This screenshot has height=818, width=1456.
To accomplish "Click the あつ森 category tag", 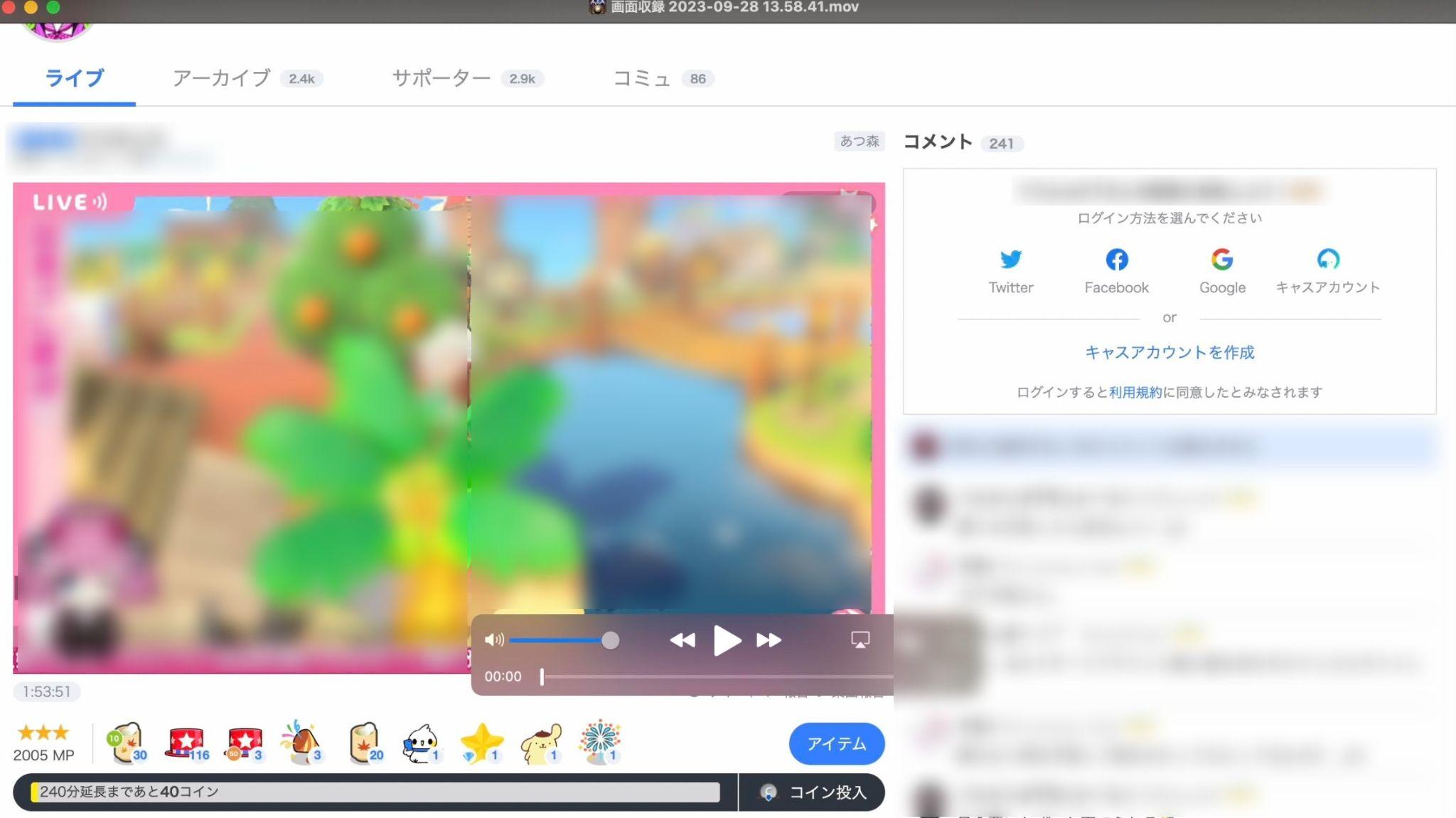I will coord(860,141).
